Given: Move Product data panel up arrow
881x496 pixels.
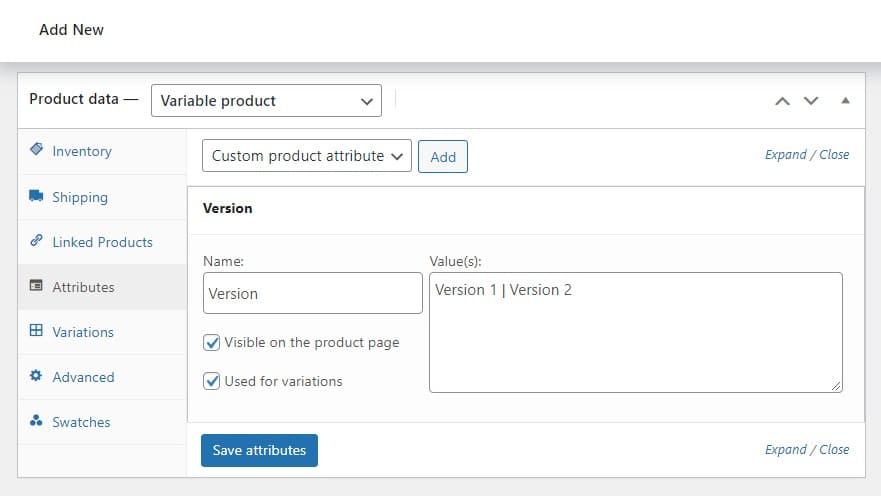Looking at the screenshot, I should (x=783, y=101).
